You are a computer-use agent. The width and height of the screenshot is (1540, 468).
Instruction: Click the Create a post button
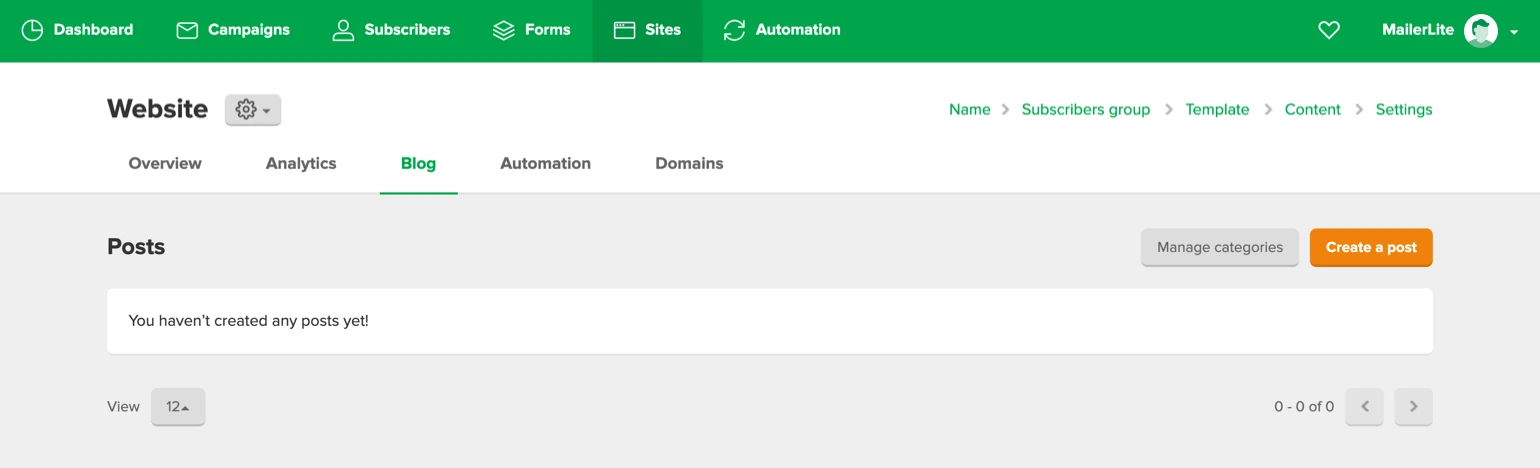(x=1371, y=247)
